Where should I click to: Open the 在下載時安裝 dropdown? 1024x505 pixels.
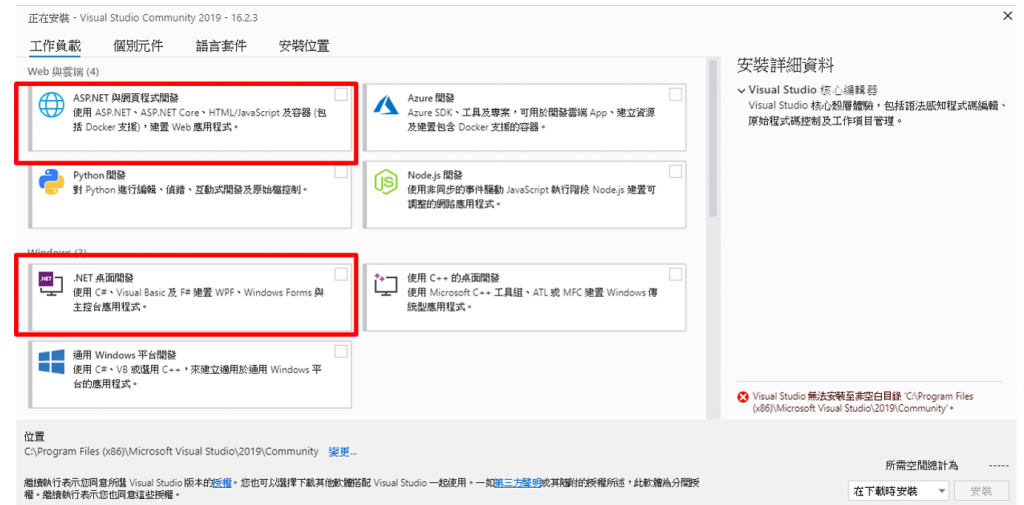pos(899,491)
